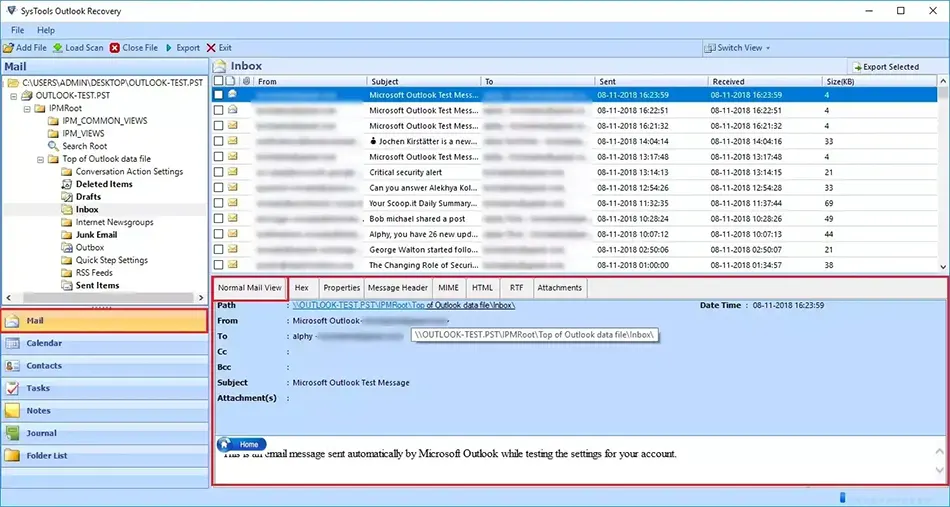Check the box for Bob michael shared post
Viewport: 950px width, 507px height.
[x=218, y=218]
